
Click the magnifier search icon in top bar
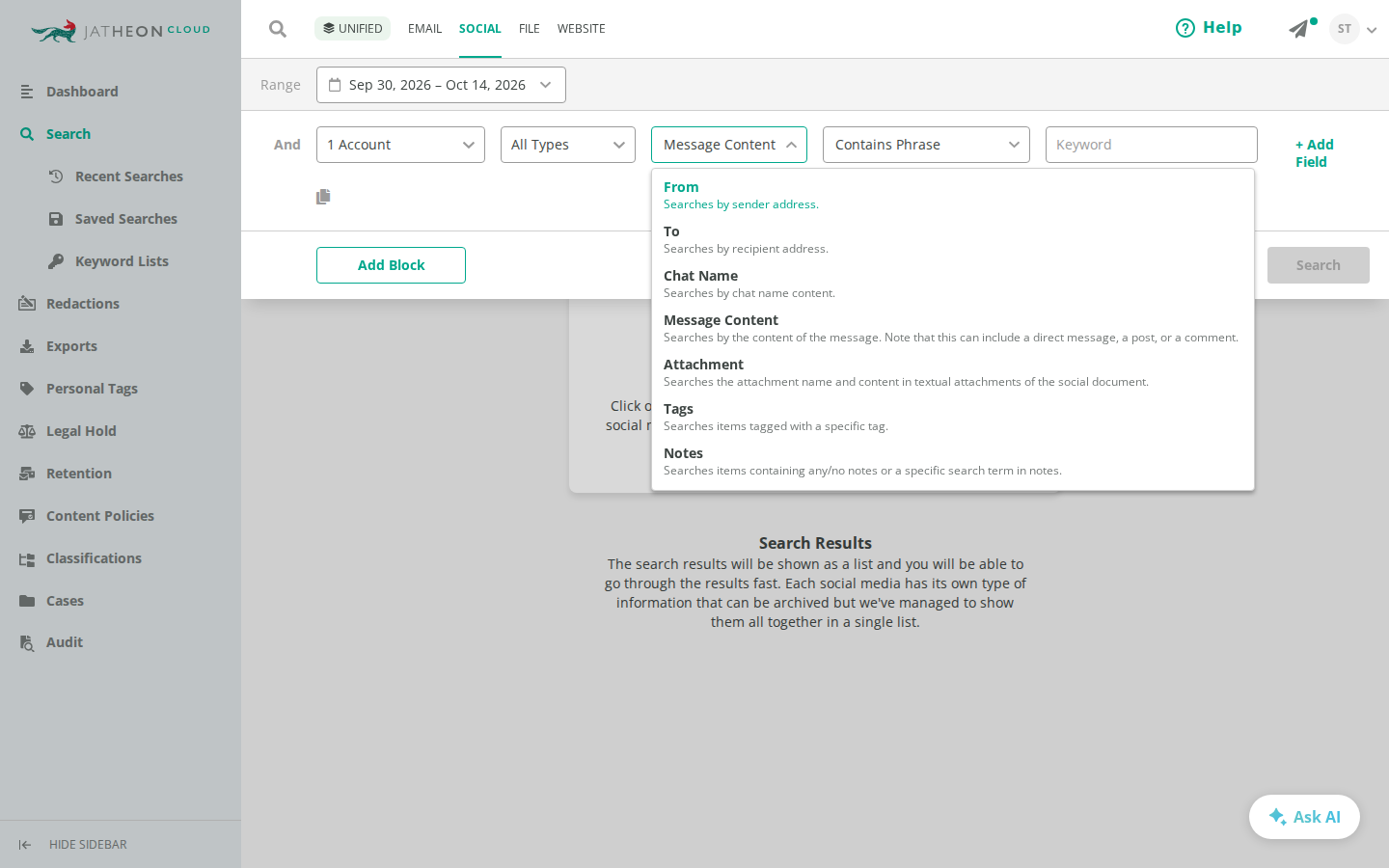click(278, 29)
